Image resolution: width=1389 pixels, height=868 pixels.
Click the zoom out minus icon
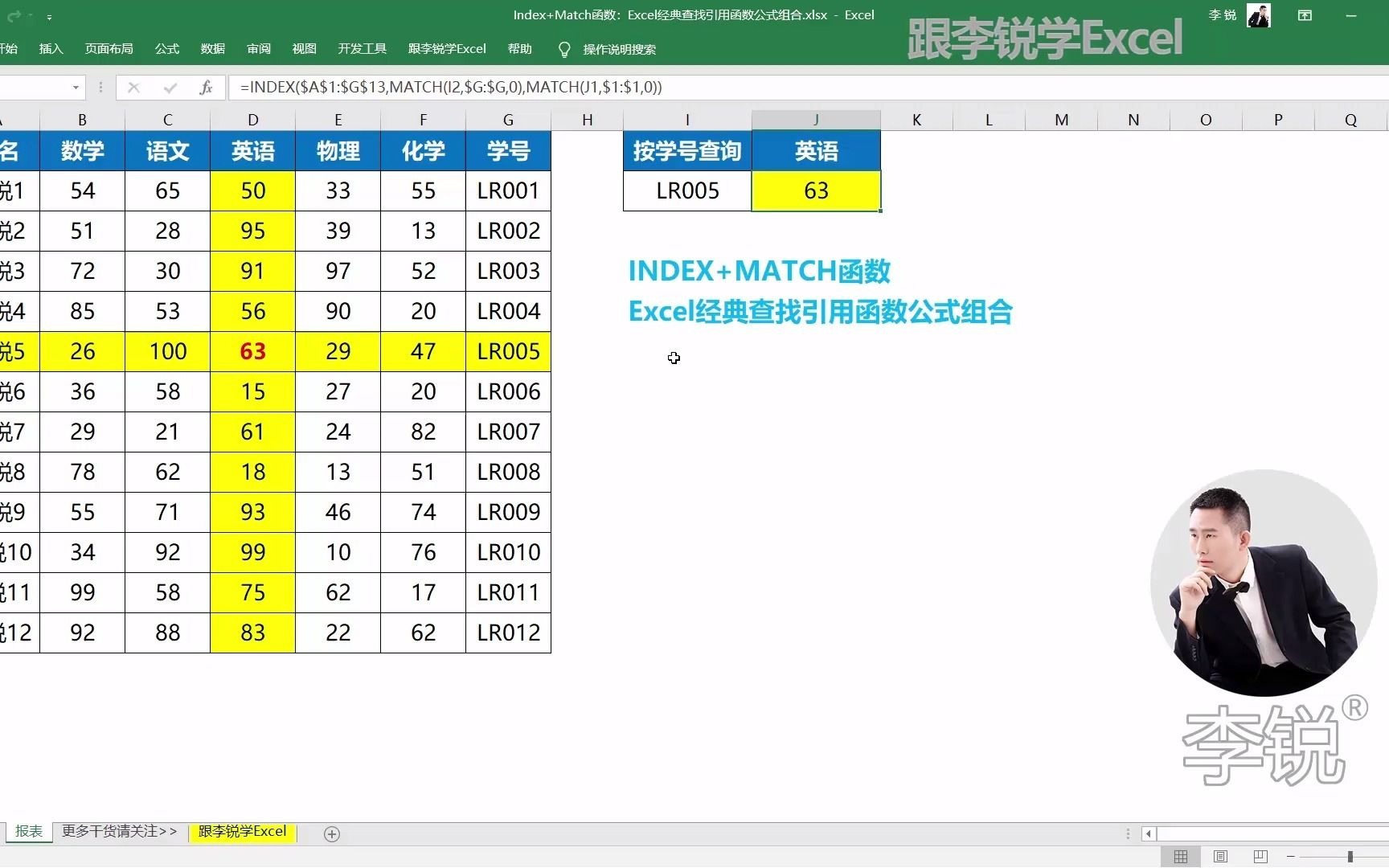(x=1292, y=857)
